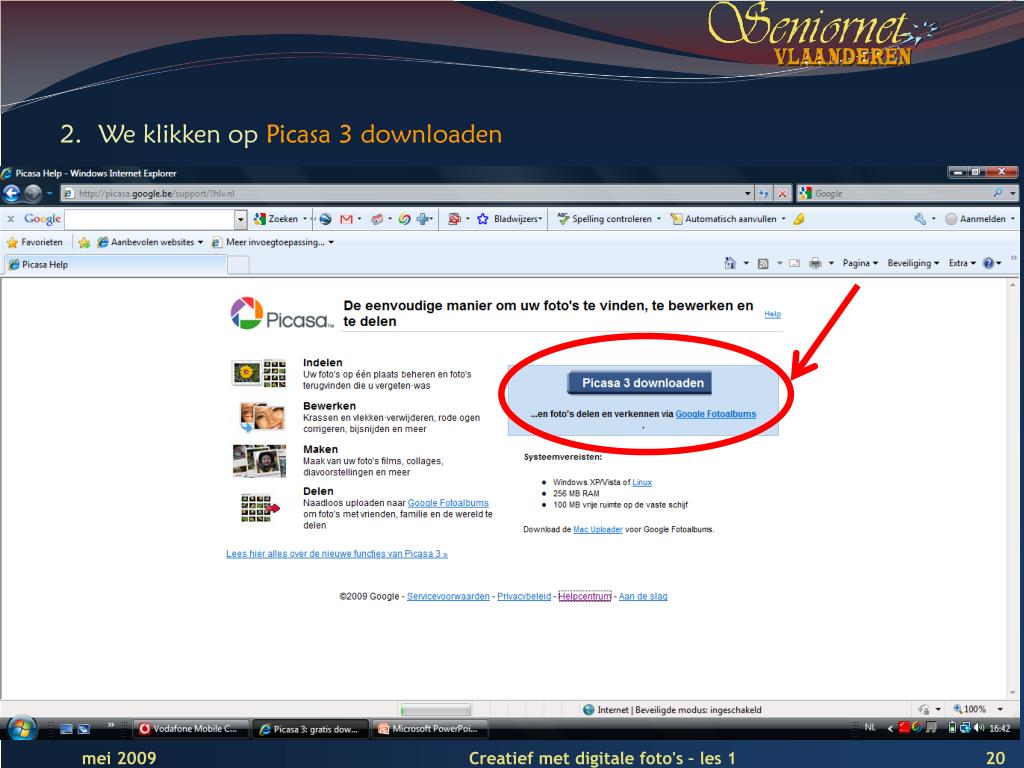Click into the Google Toolbar search field

pyautogui.click(x=150, y=219)
